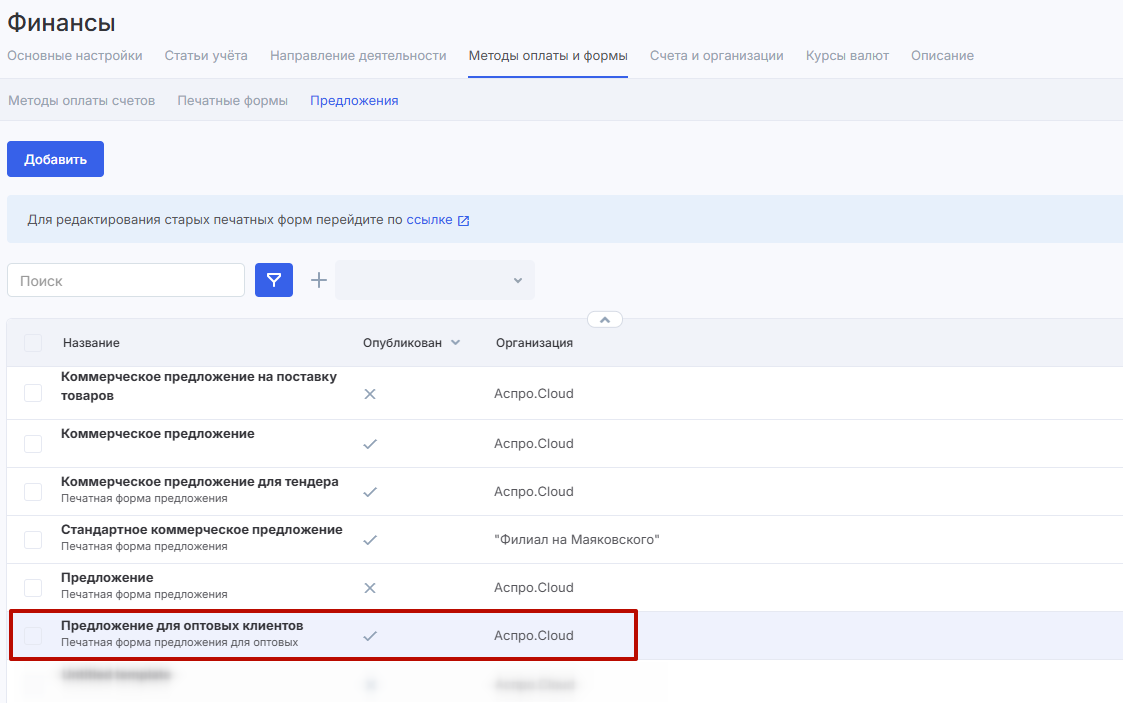Click checkmark for Стандартное коммерческое предложение
The height and width of the screenshot is (703, 1123).
[370, 540]
